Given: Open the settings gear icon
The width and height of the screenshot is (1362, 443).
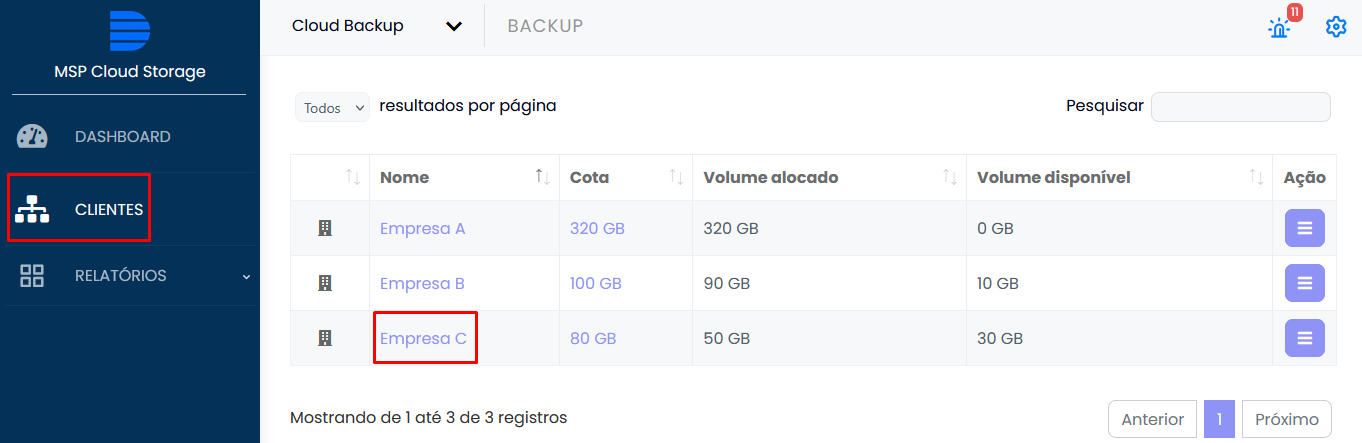Looking at the screenshot, I should click(1336, 27).
